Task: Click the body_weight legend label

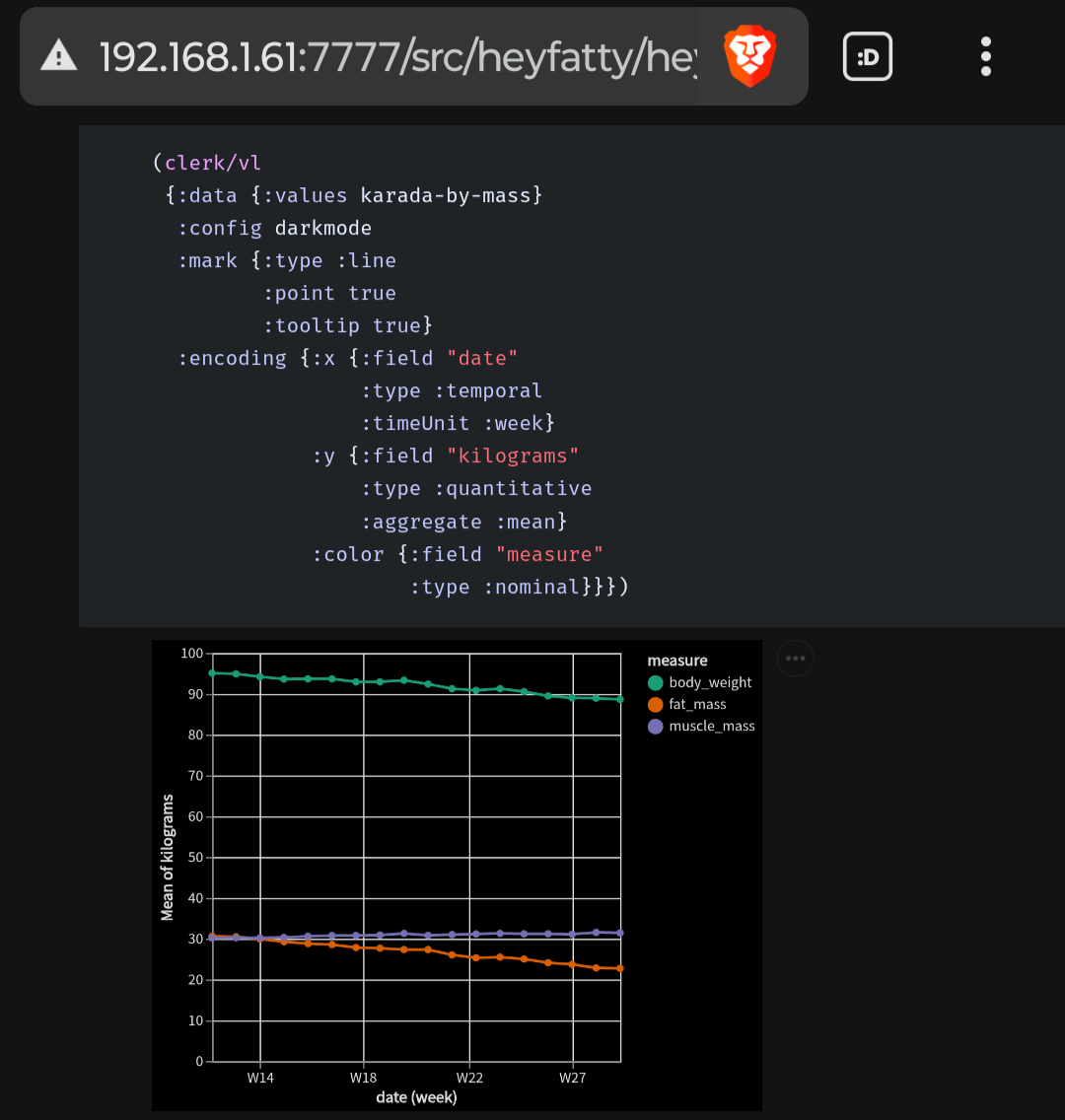Action: pyautogui.click(x=710, y=682)
